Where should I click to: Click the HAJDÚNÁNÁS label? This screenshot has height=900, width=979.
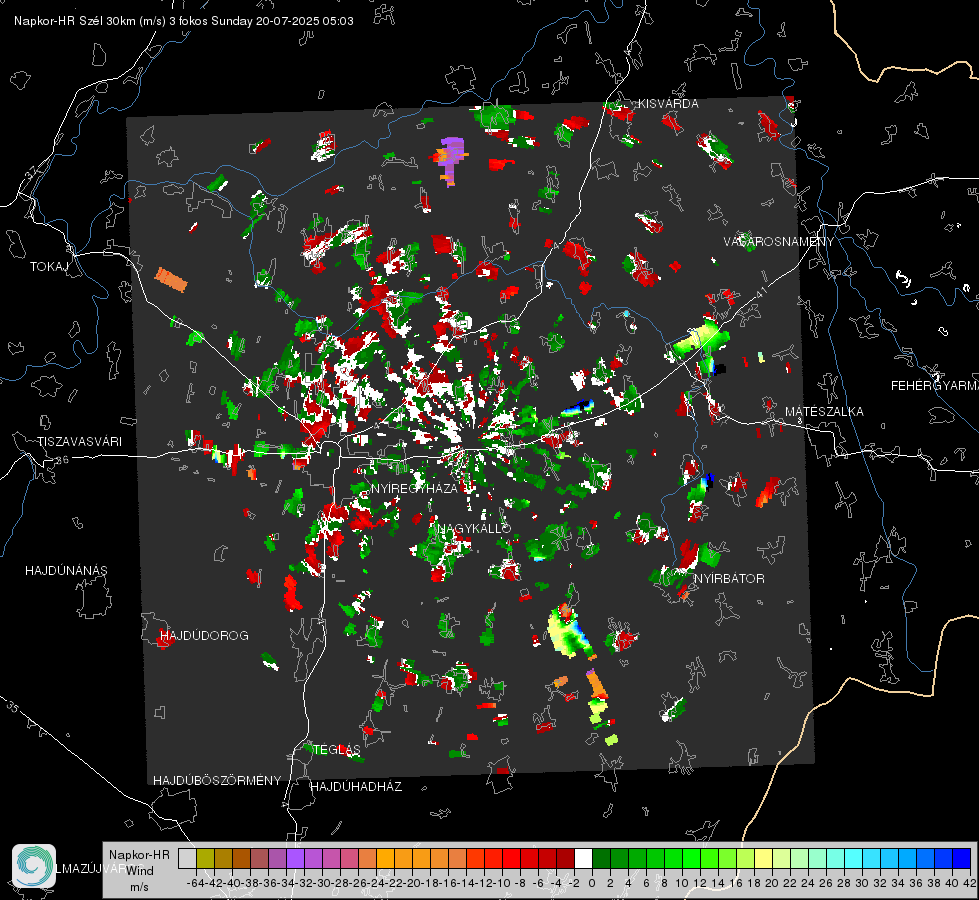tap(66, 570)
